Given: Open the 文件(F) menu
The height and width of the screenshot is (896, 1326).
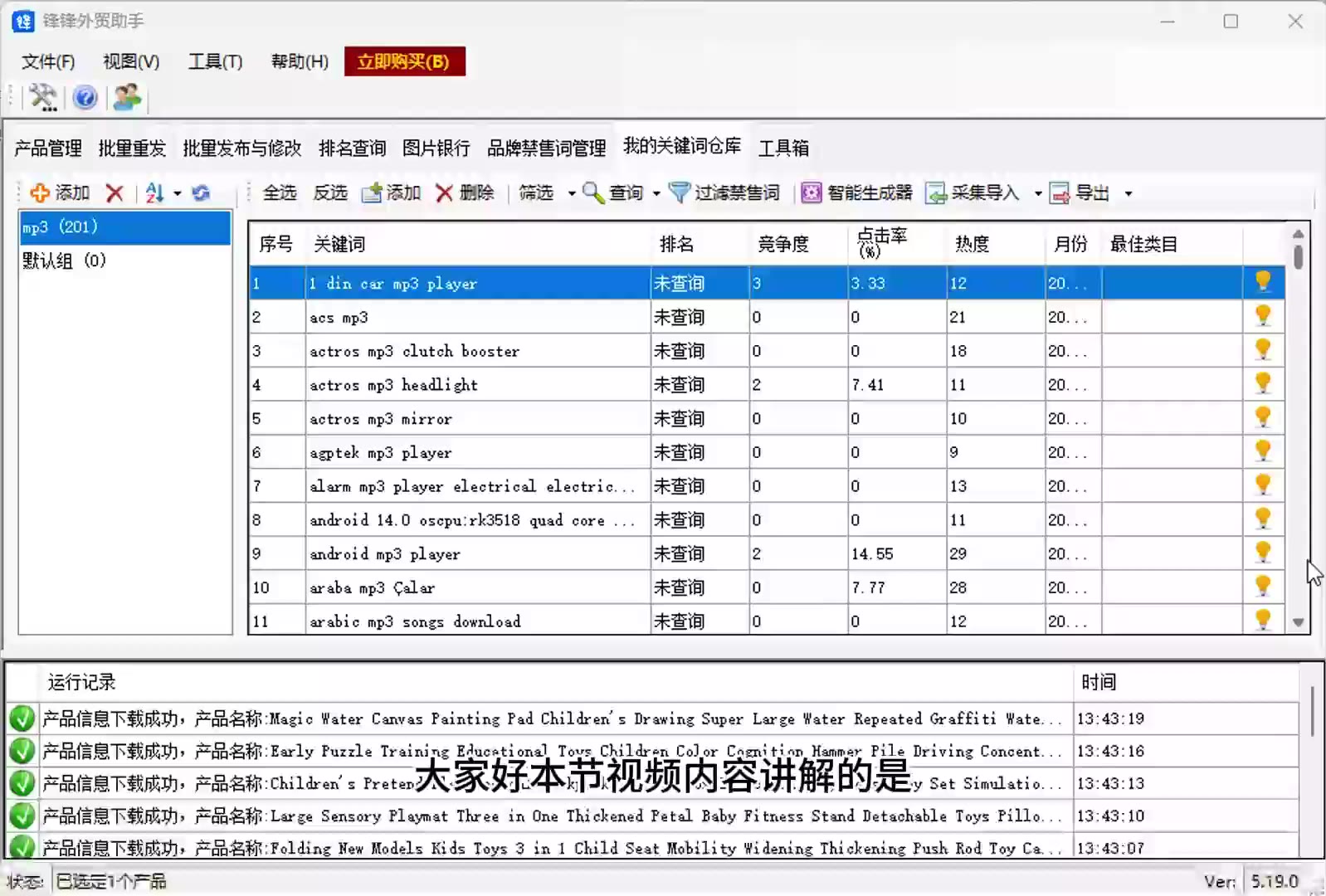Looking at the screenshot, I should pos(48,62).
